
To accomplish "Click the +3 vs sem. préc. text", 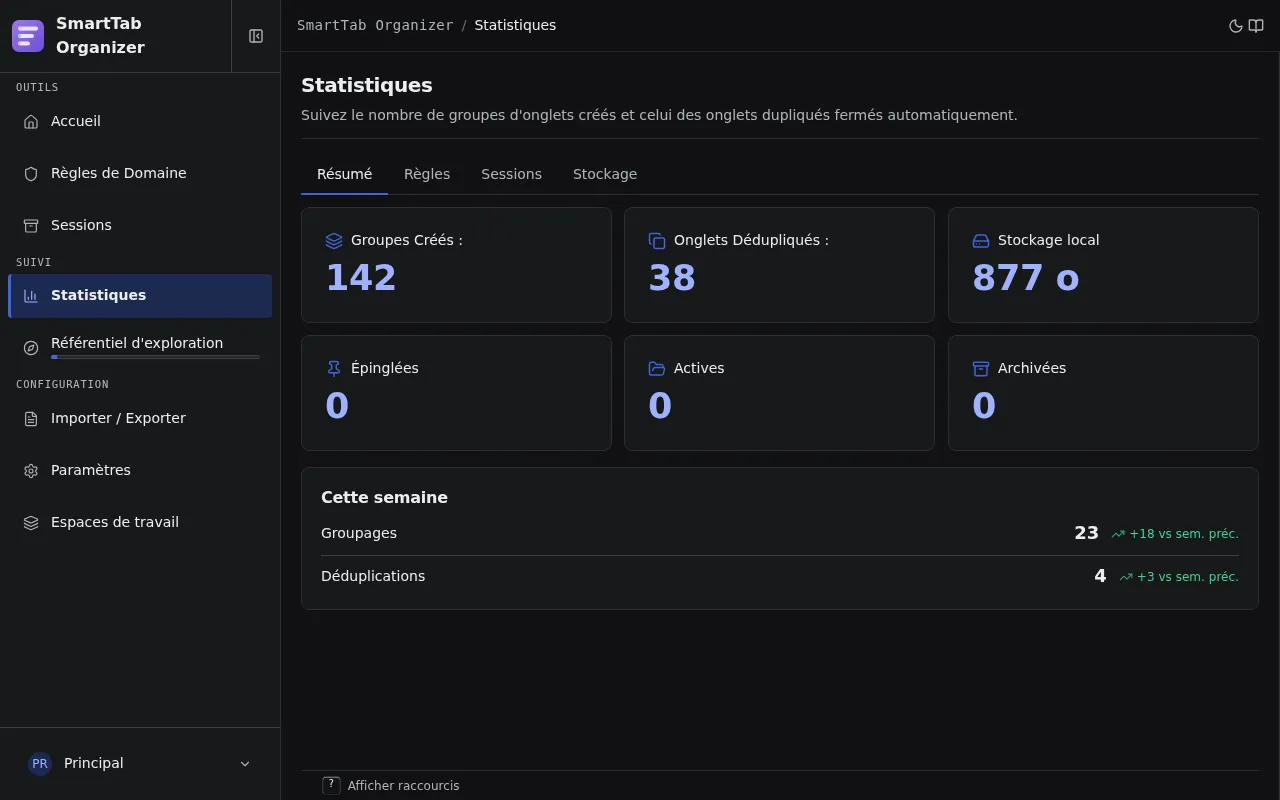I will [1188, 577].
